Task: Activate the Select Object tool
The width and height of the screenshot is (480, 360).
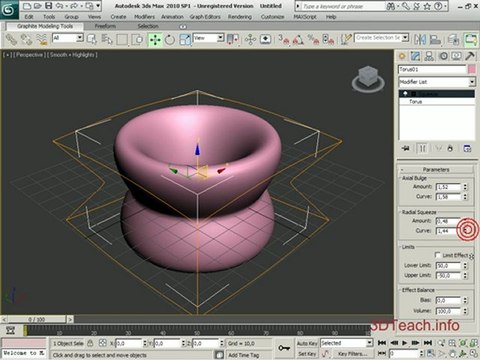Action: [x=91, y=40]
